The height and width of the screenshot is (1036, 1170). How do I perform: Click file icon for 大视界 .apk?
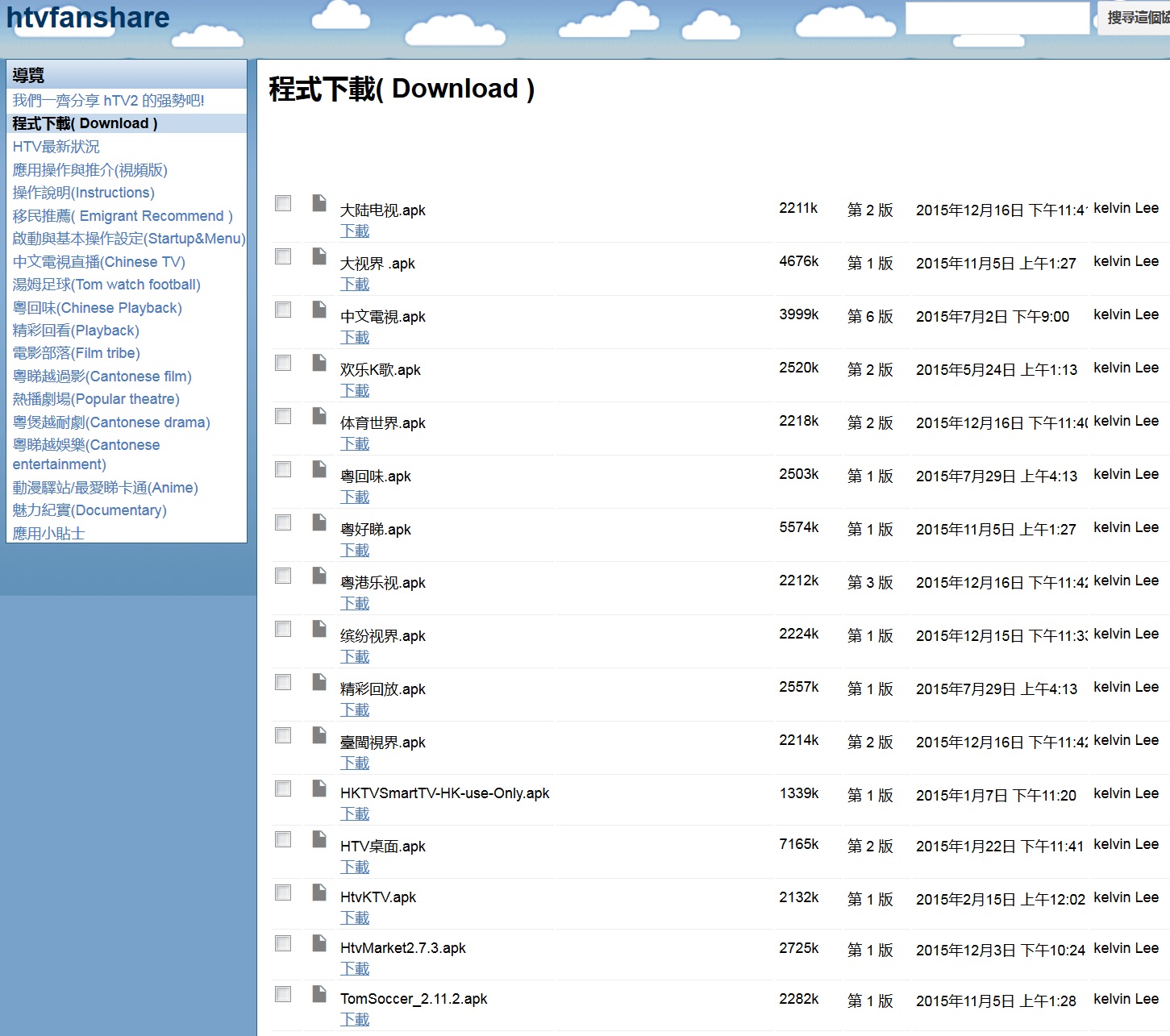click(319, 256)
